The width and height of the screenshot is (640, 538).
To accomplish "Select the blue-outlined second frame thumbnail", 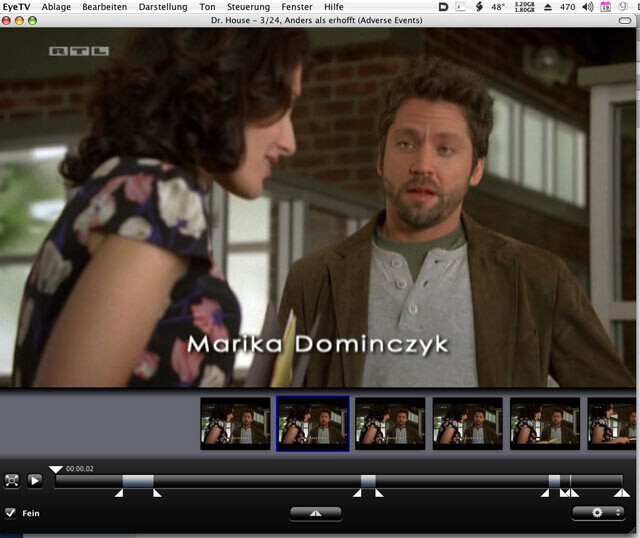I will point(313,424).
